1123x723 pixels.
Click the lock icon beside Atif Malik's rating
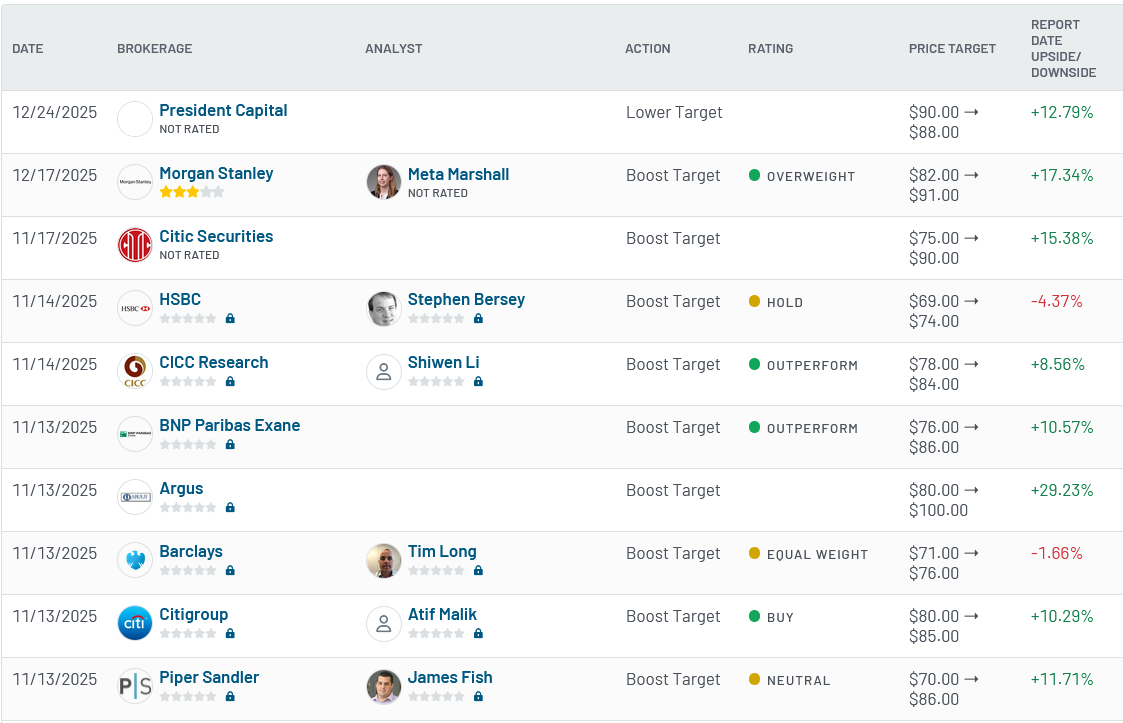click(x=478, y=633)
